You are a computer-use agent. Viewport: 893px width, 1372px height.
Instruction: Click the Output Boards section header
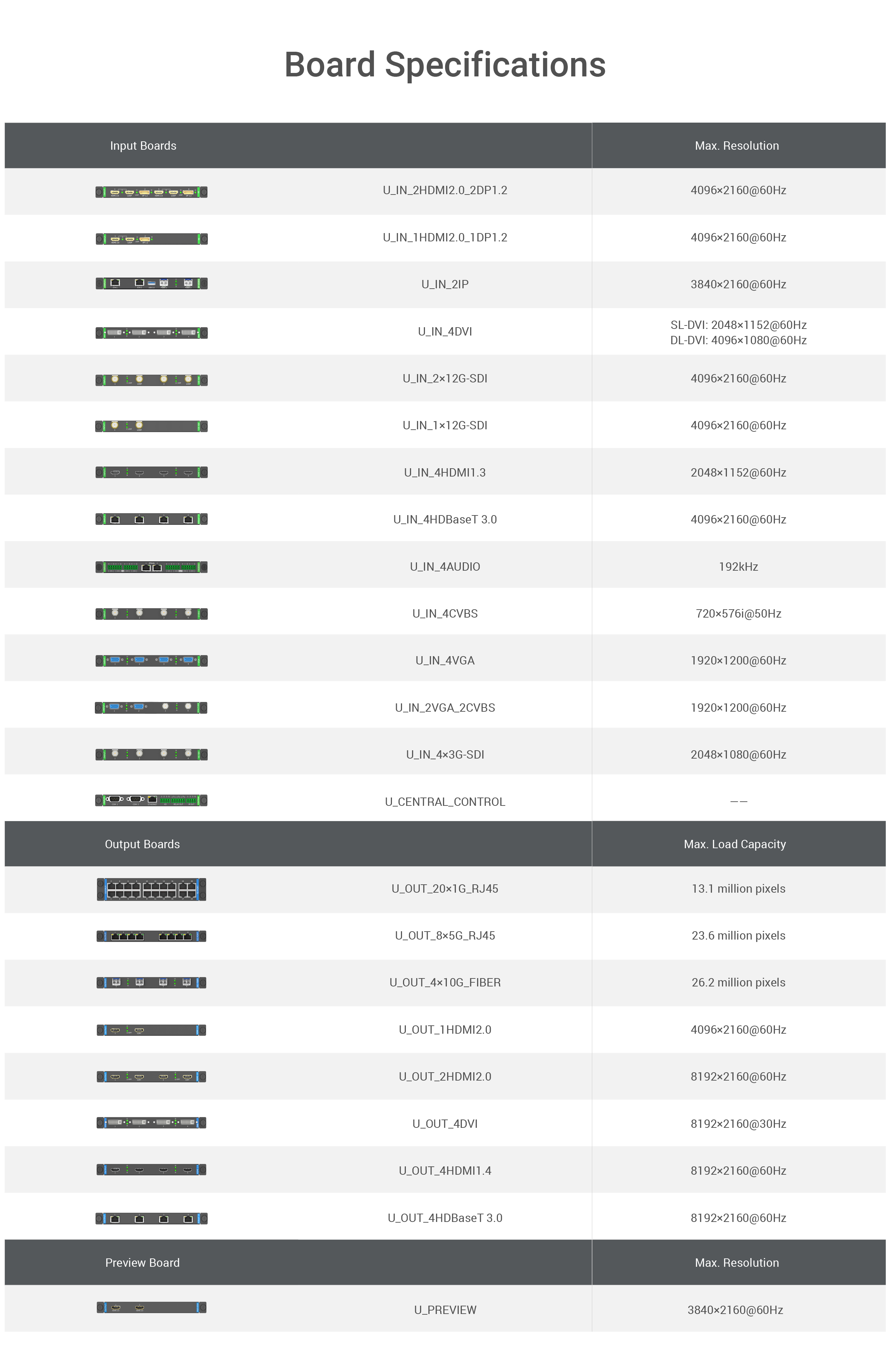(142, 844)
